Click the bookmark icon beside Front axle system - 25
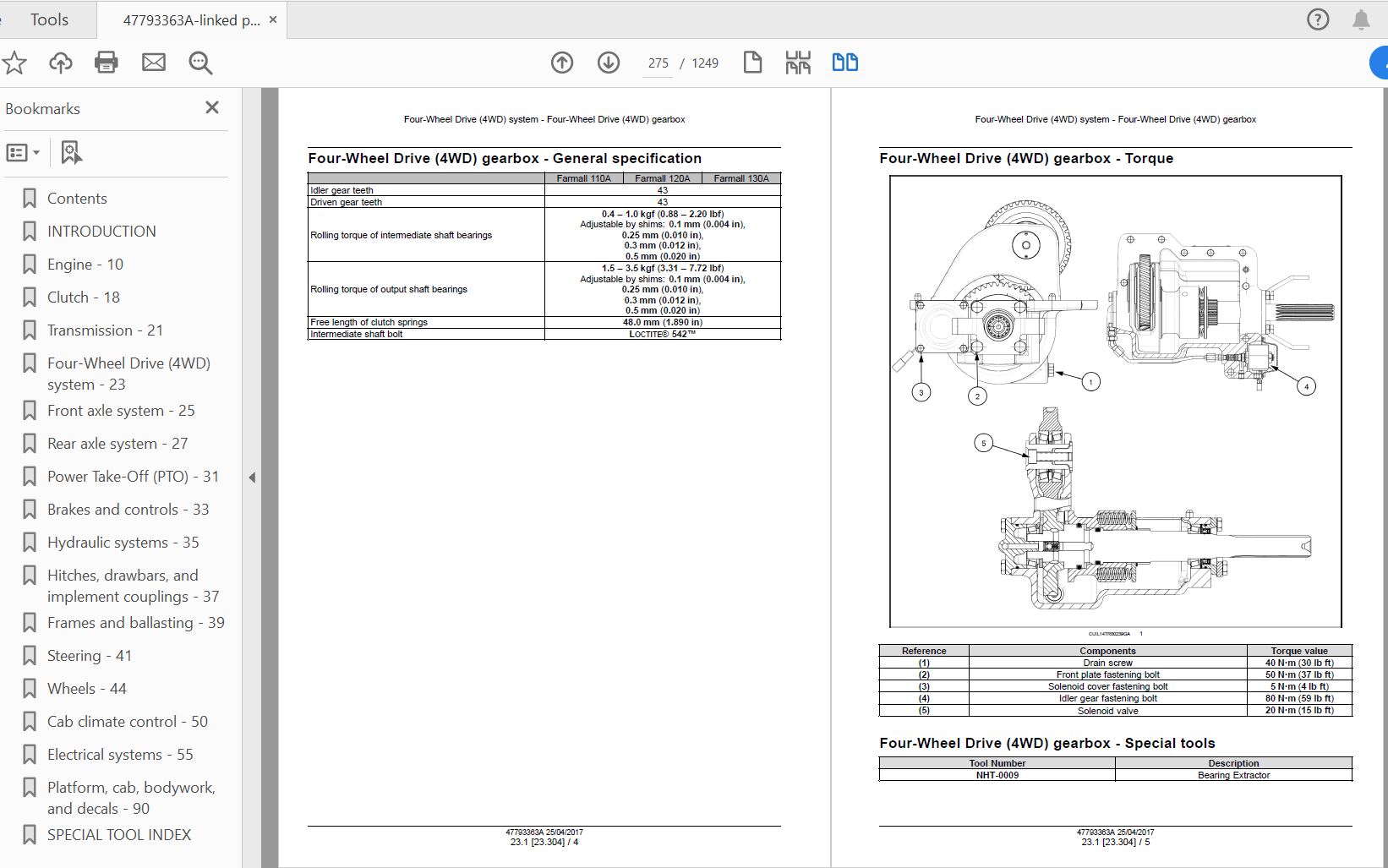Viewport: 1388px width, 868px height. click(x=30, y=411)
